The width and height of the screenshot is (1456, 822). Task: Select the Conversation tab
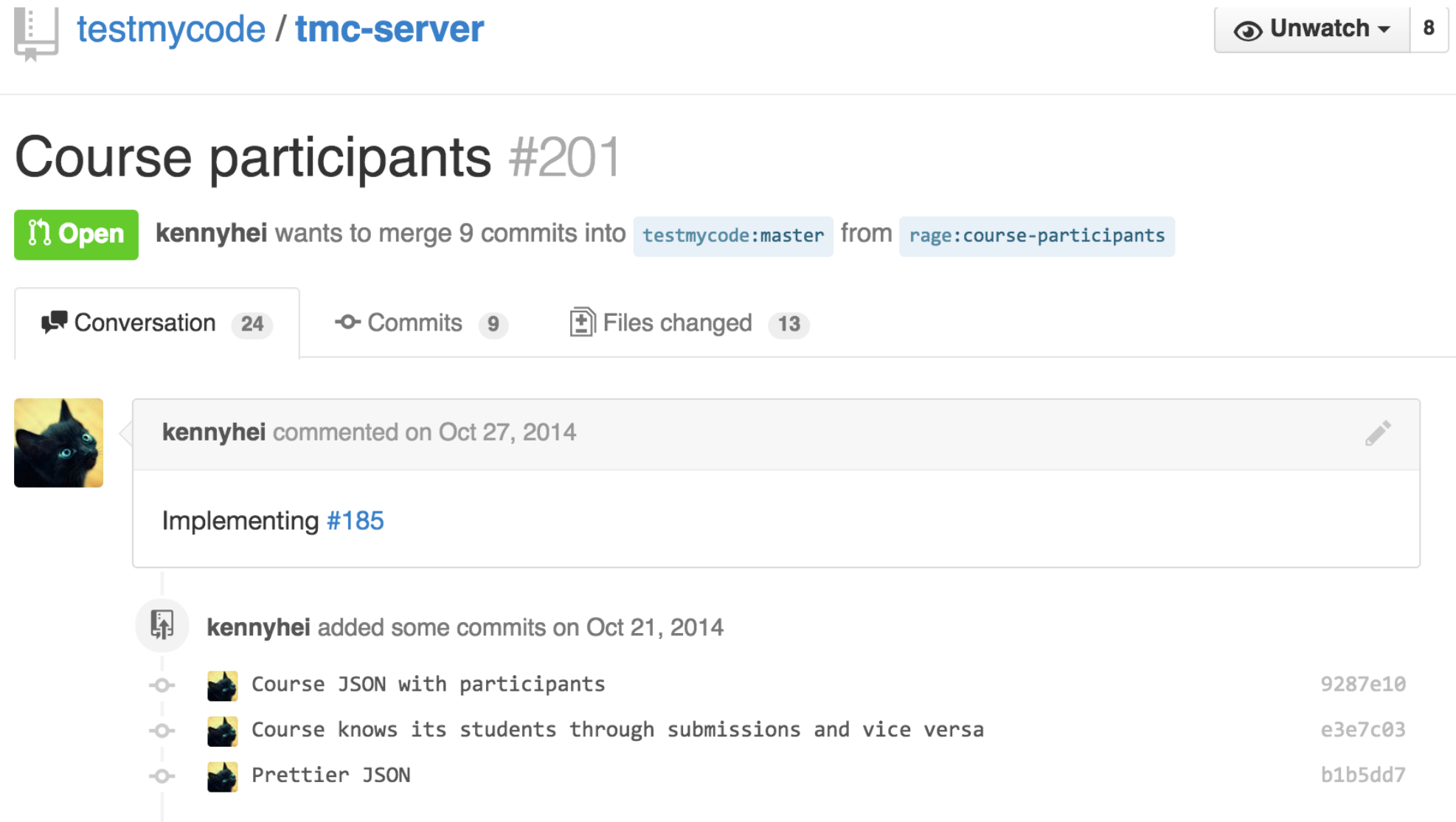(156, 323)
